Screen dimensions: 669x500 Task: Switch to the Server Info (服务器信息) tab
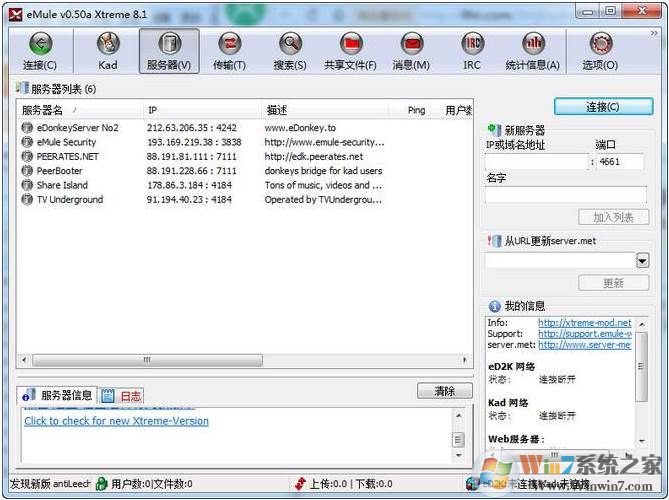[x=58, y=396]
